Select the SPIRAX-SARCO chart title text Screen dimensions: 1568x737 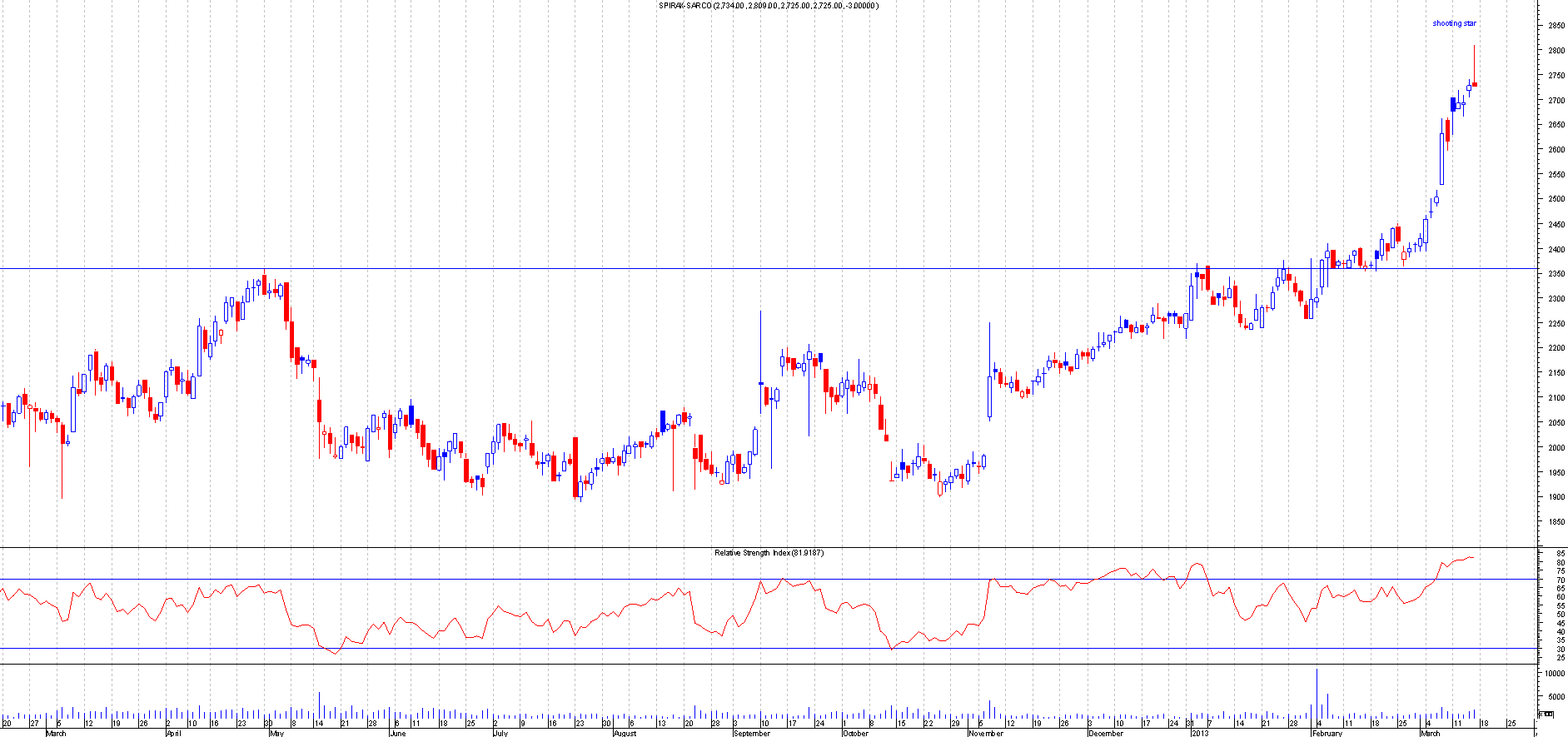point(768,6)
